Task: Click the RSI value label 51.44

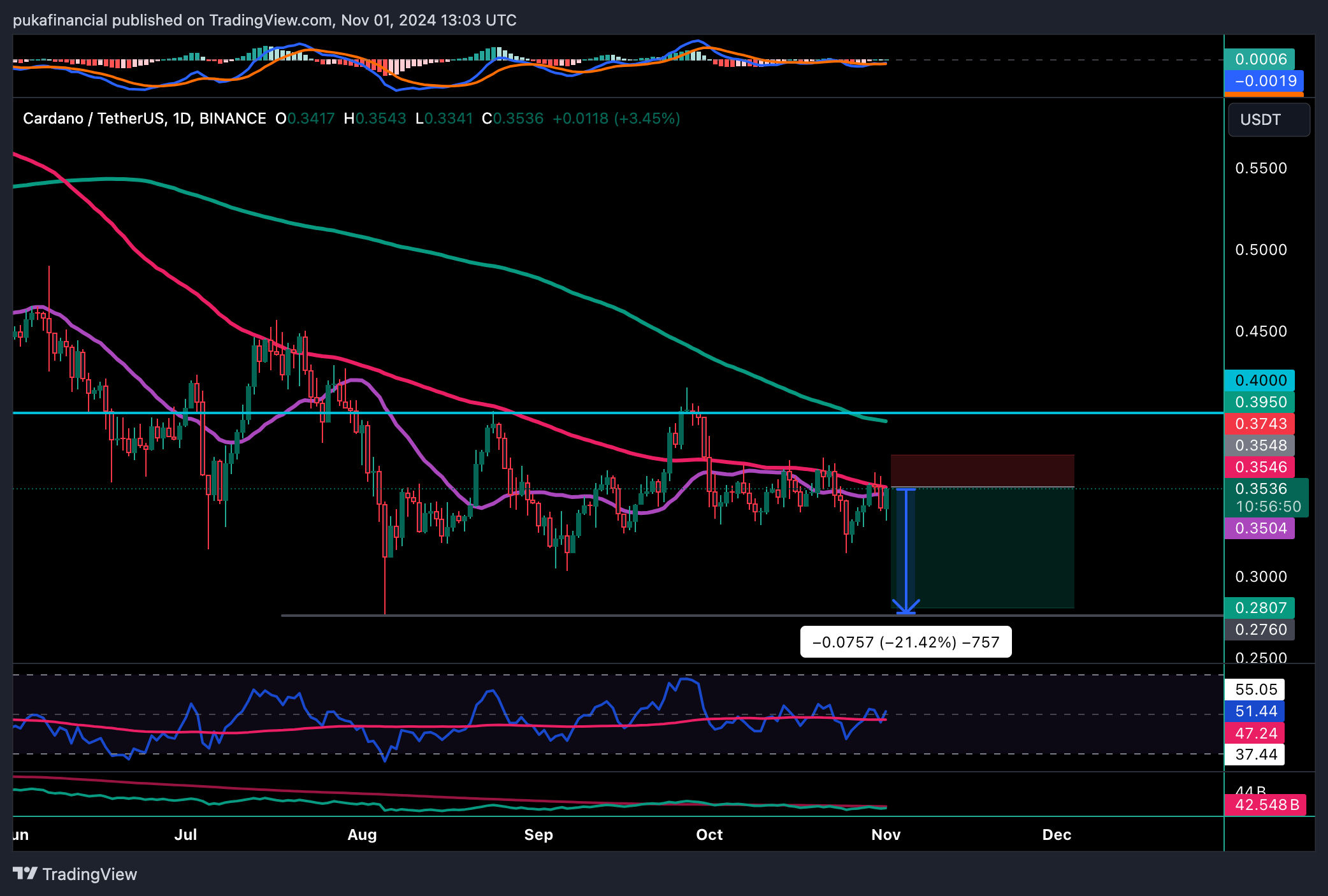Action: pos(1255,711)
